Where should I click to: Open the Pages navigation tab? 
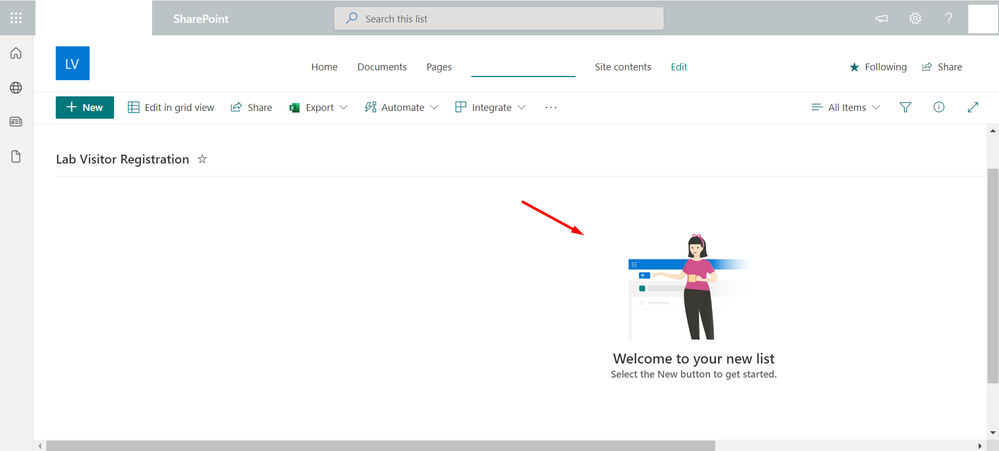click(x=439, y=67)
